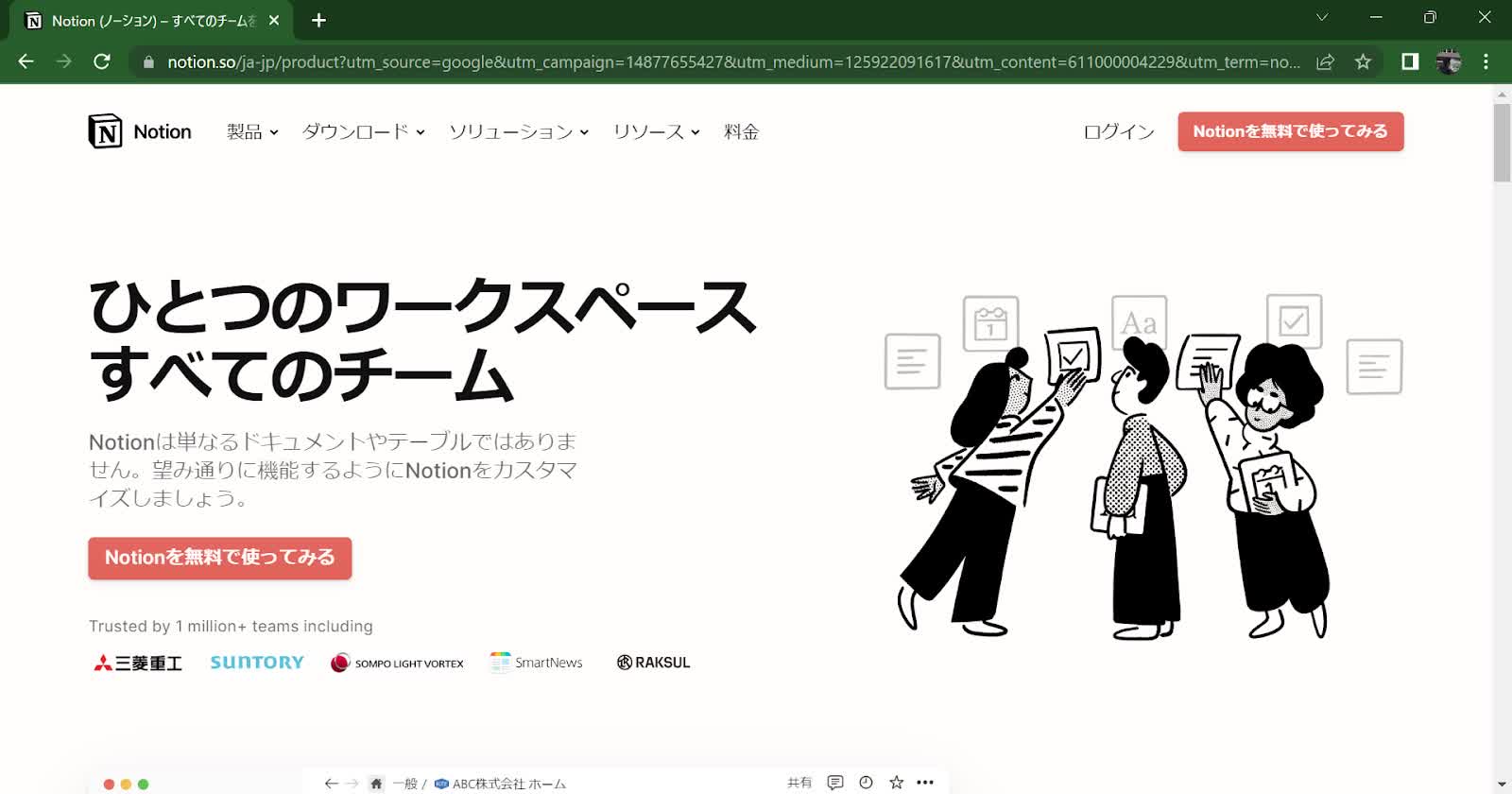Close the Notion browser tab

[273, 20]
